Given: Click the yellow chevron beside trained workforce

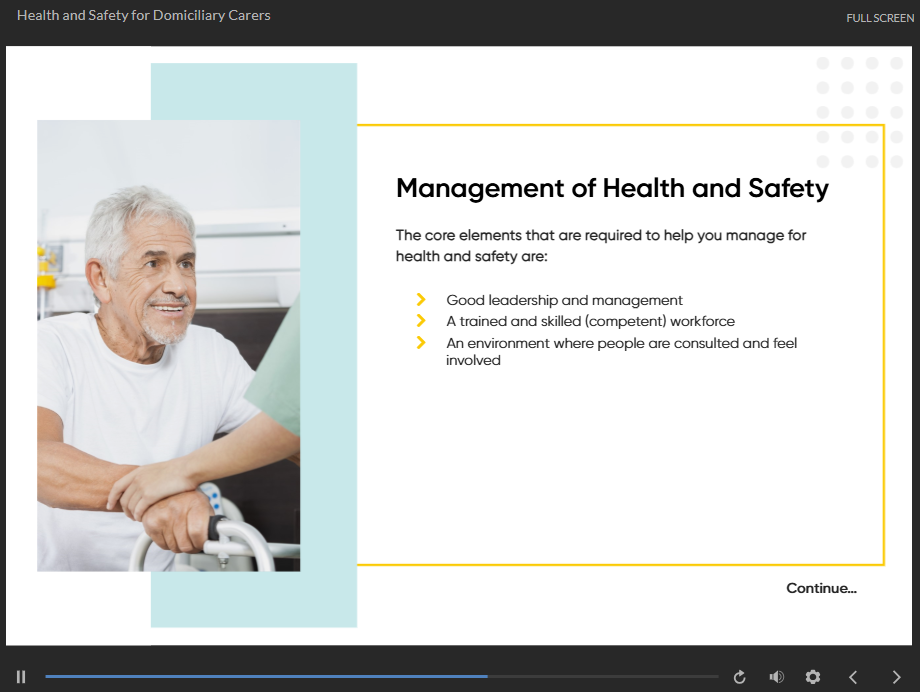Looking at the screenshot, I should tap(421, 321).
